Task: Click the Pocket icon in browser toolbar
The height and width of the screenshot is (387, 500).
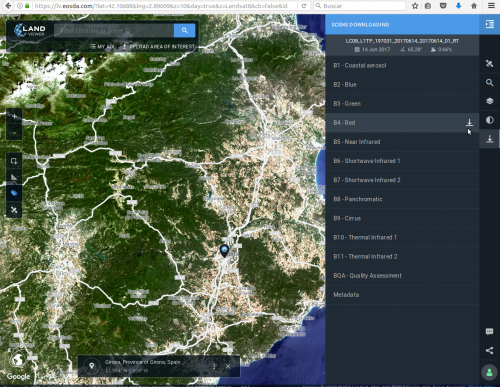Action: 443,6
